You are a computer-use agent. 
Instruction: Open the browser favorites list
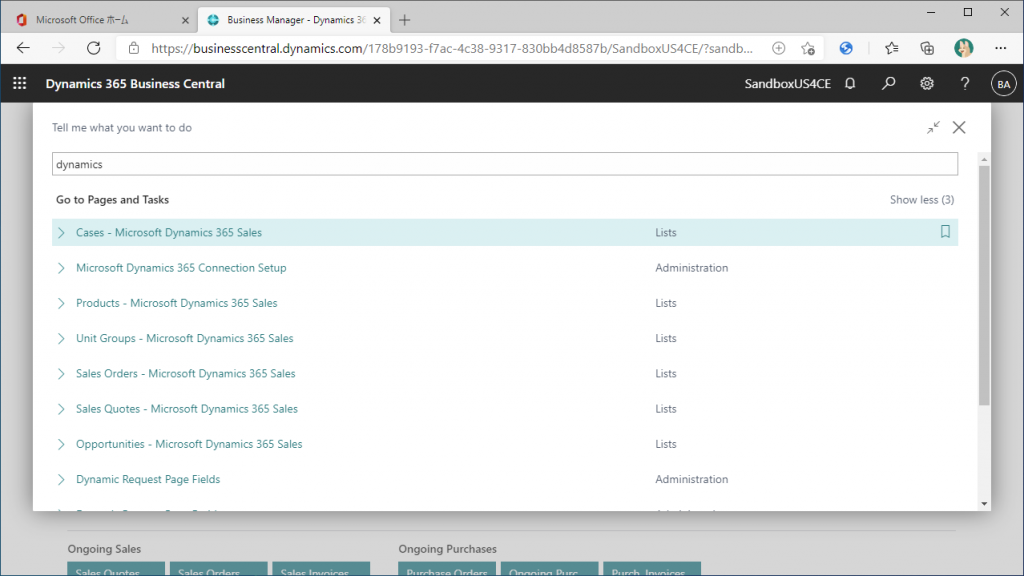click(891, 48)
